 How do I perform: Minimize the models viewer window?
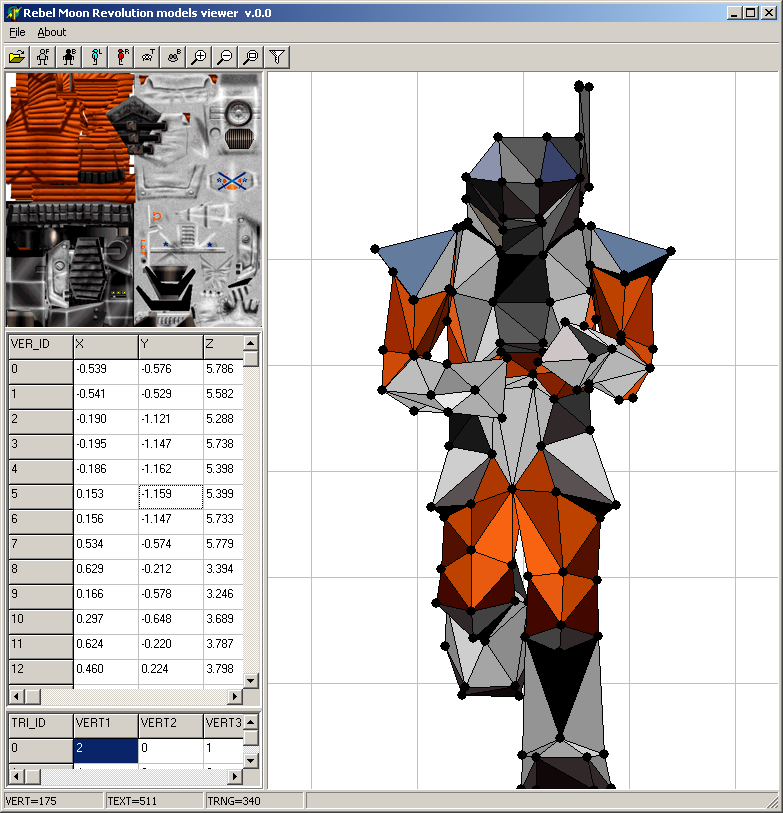(x=734, y=13)
